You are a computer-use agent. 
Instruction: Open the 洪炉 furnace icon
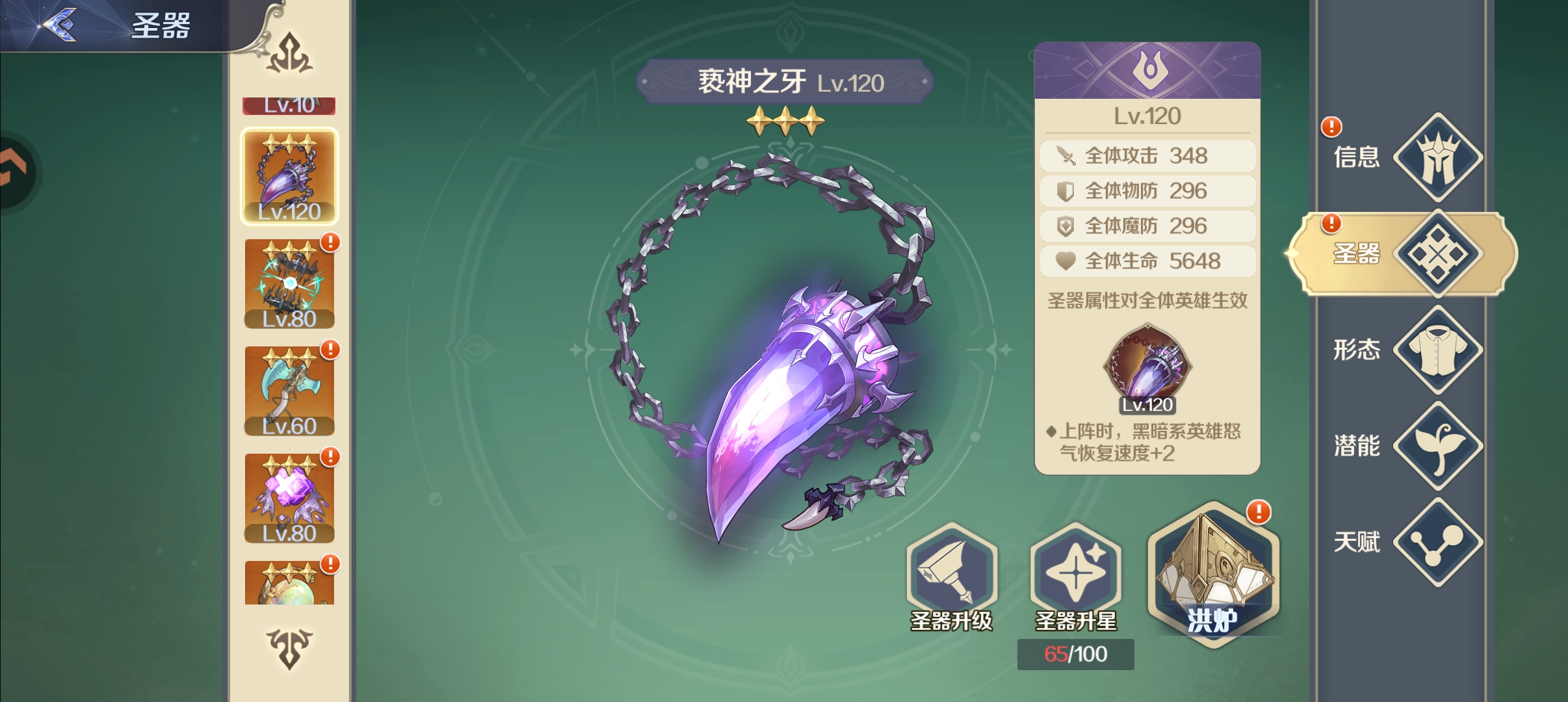[x=1213, y=573]
